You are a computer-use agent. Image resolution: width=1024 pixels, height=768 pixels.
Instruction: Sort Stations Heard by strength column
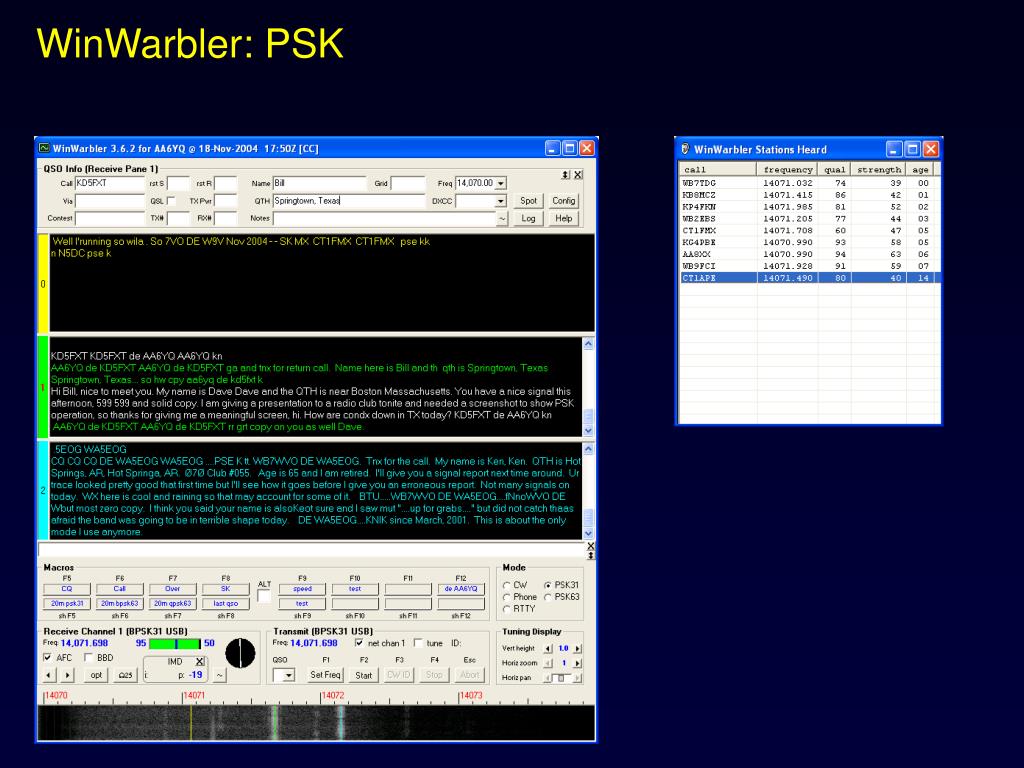coord(878,169)
